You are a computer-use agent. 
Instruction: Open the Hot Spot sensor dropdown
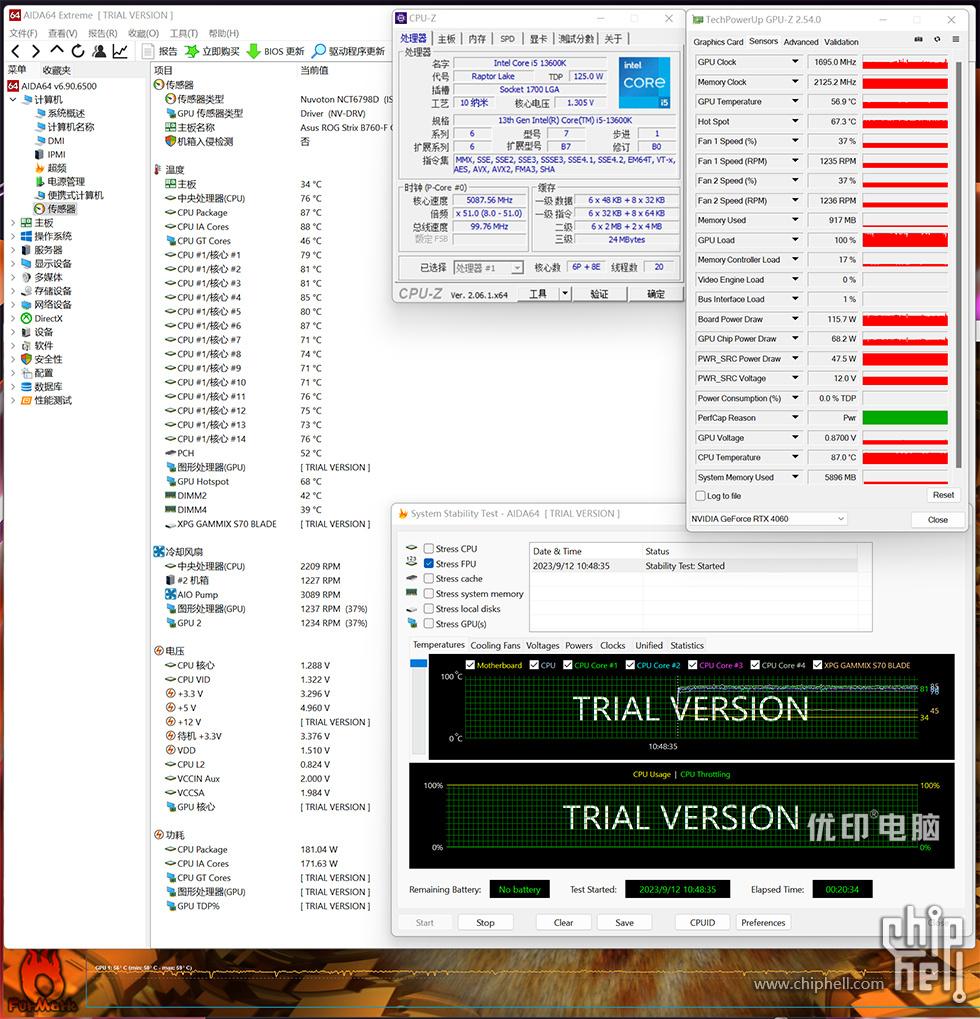pyautogui.click(x=795, y=122)
